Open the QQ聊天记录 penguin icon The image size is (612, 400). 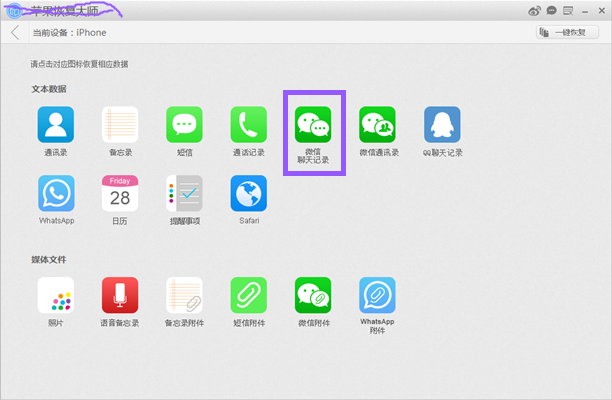point(442,124)
